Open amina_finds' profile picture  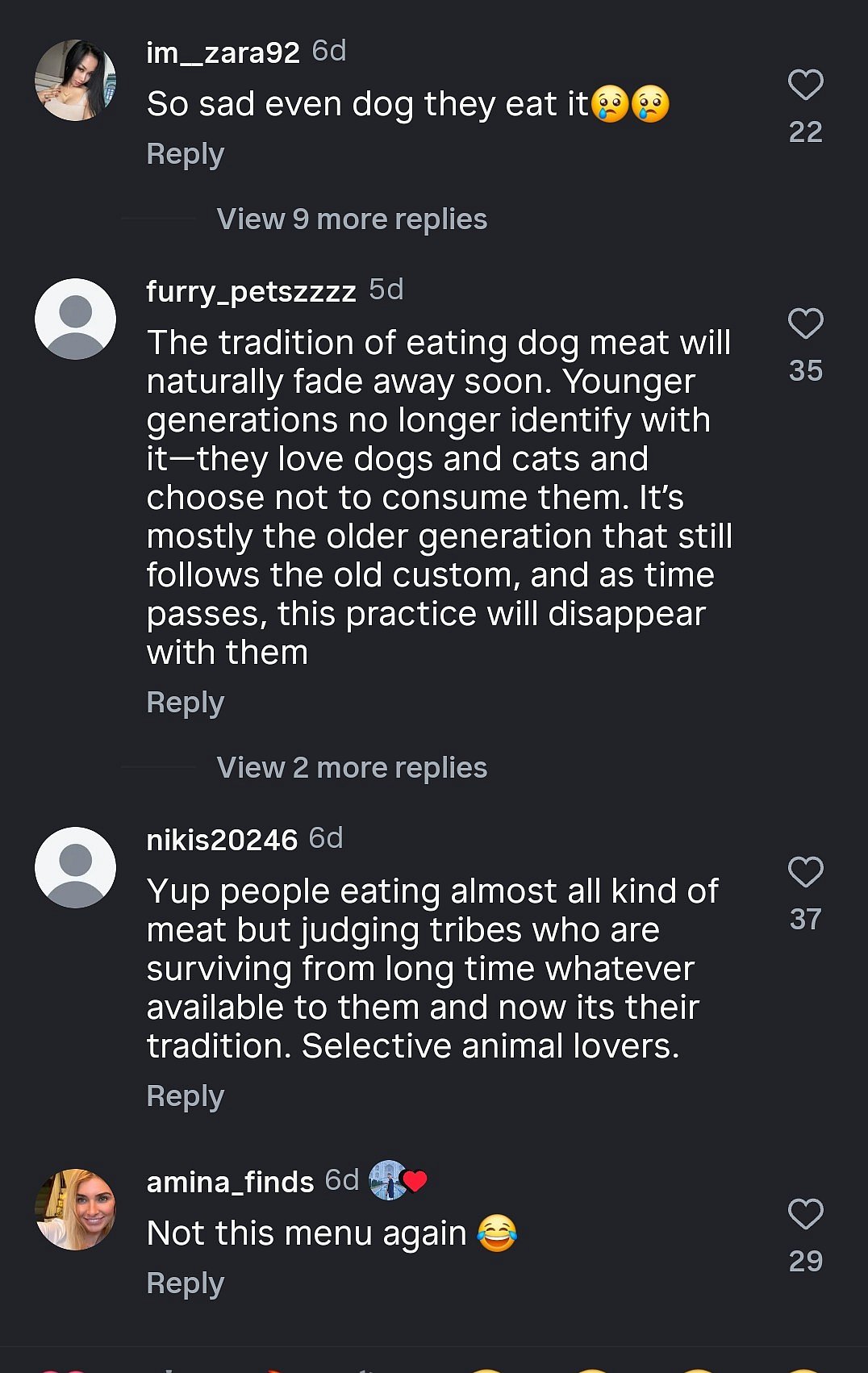click(76, 1210)
